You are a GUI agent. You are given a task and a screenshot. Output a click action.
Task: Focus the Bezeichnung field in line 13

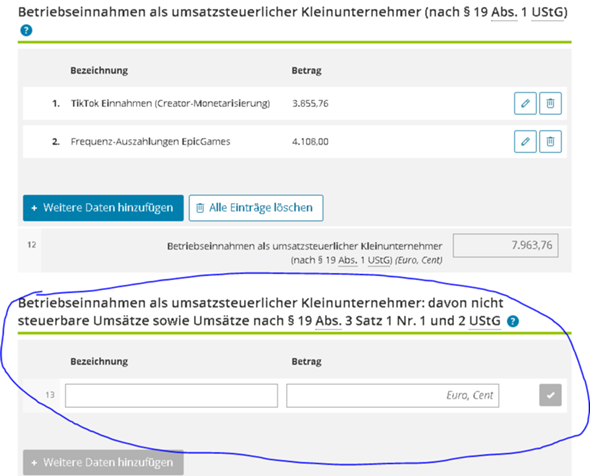171,395
